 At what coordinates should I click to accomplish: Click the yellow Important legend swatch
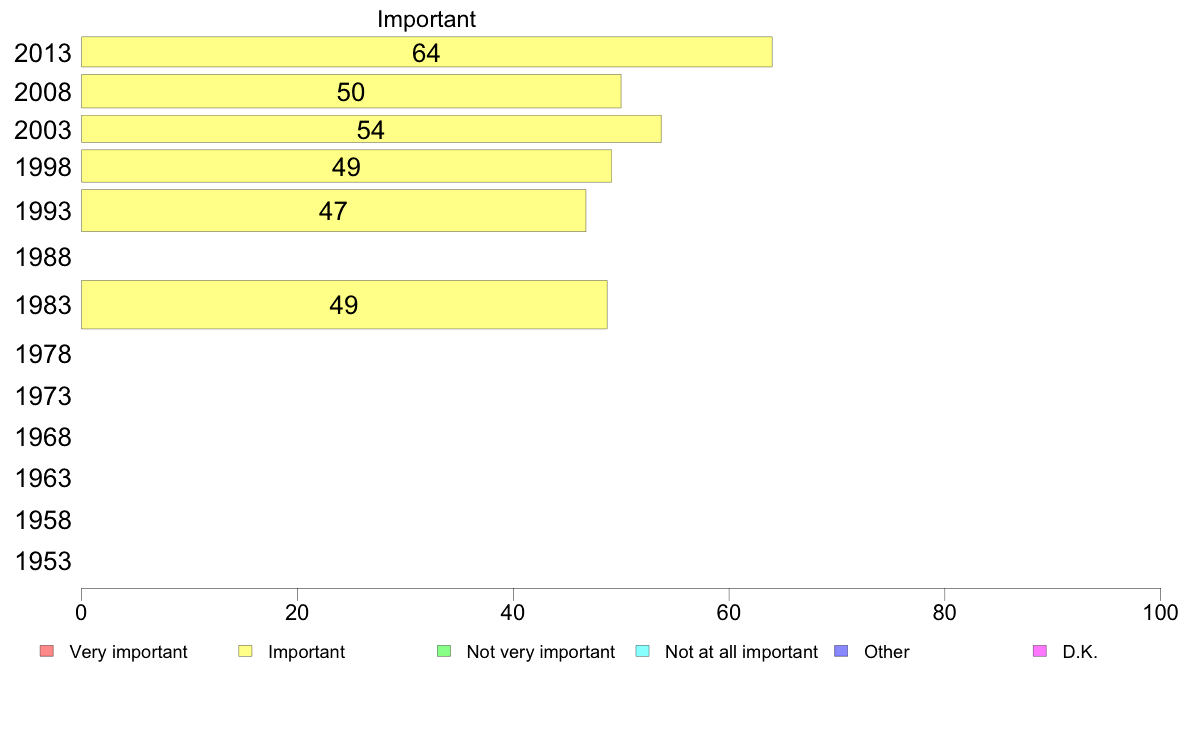(x=245, y=651)
